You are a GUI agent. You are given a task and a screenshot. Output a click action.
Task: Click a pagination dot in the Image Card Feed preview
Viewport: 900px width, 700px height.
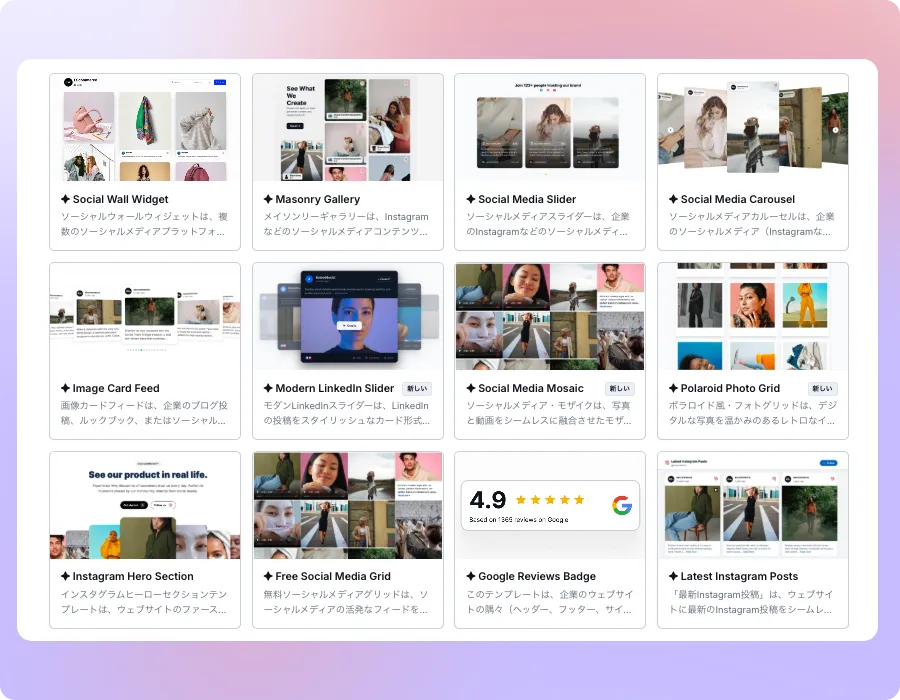pos(140,350)
